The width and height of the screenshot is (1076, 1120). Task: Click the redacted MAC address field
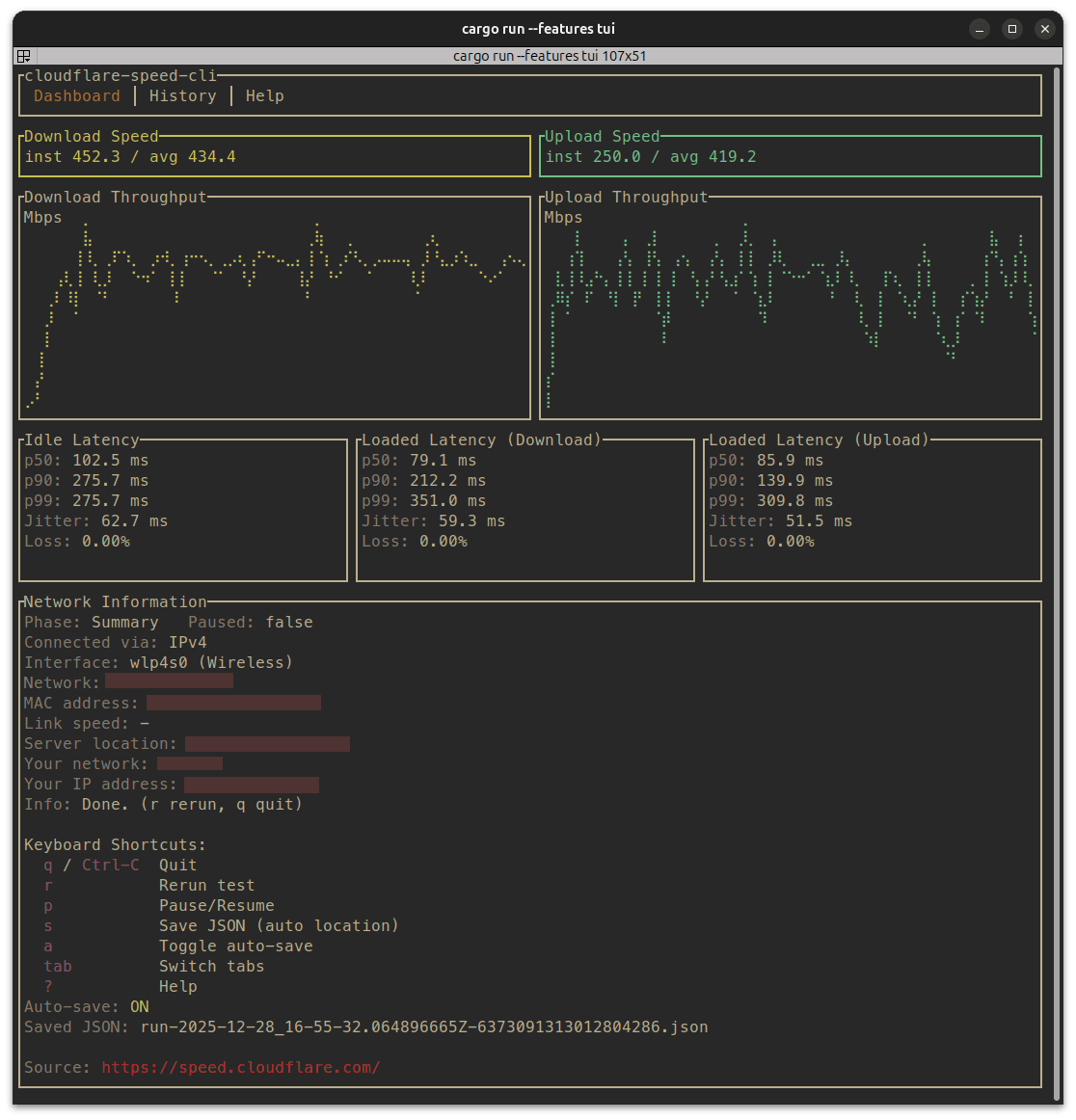(x=233, y=703)
